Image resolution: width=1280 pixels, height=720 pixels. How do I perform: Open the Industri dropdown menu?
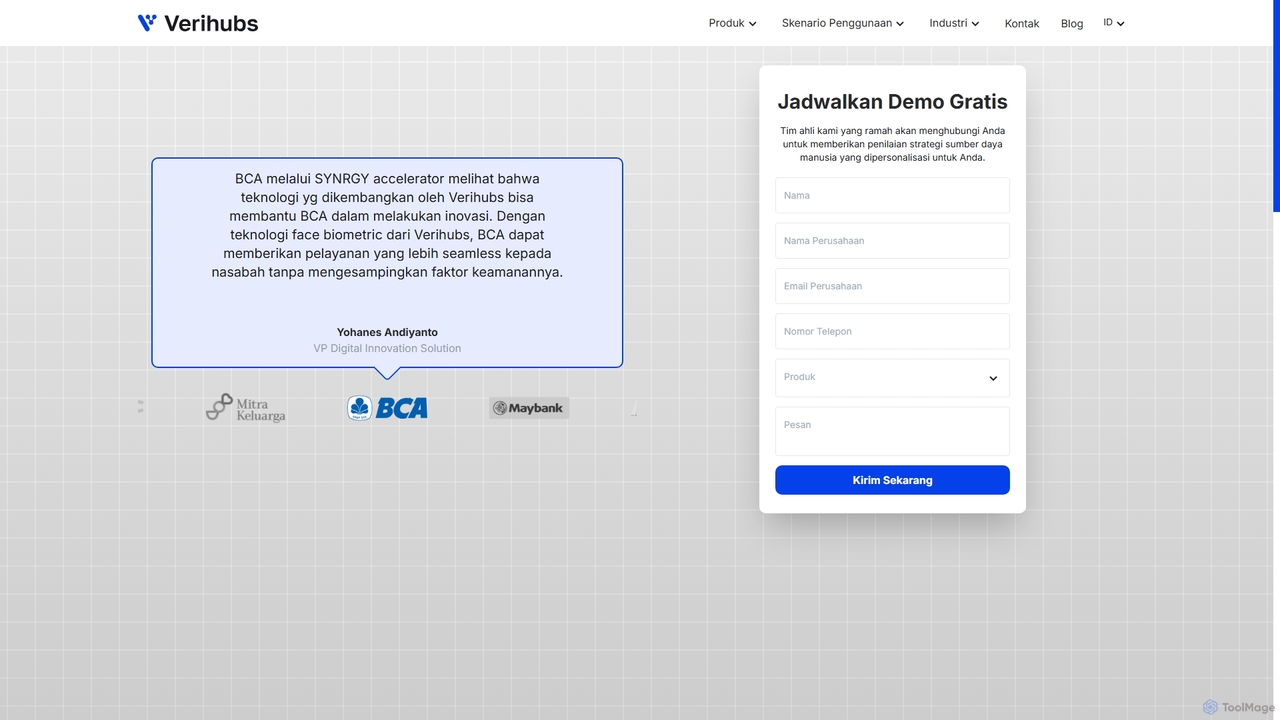tap(954, 23)
